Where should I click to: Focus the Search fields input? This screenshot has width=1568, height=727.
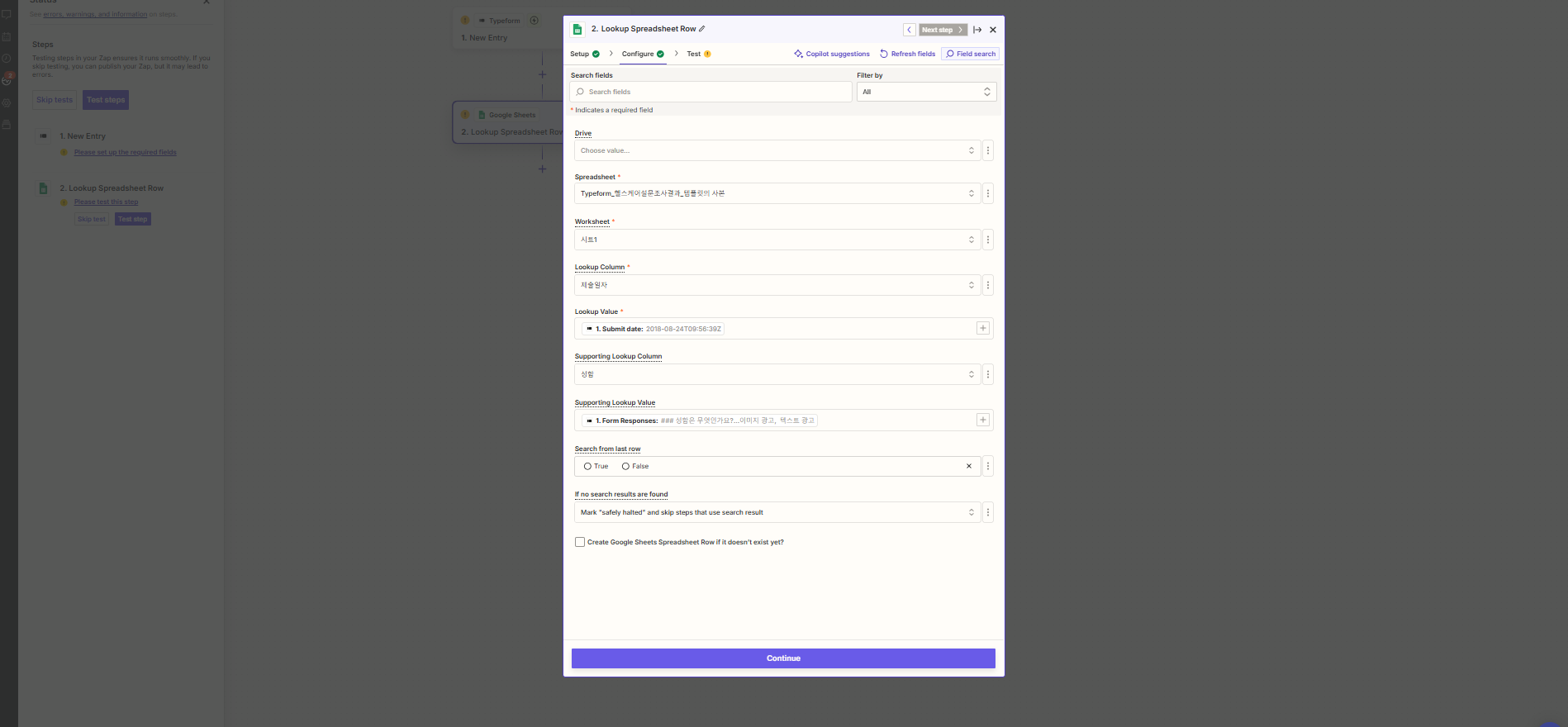tap(710, 92)
